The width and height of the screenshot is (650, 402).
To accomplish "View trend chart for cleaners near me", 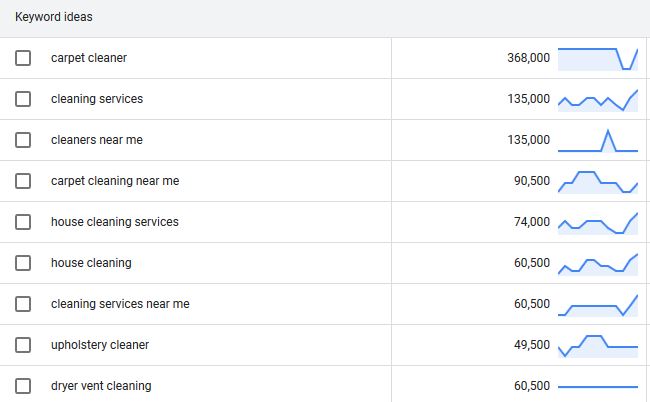I will (598, 141).
